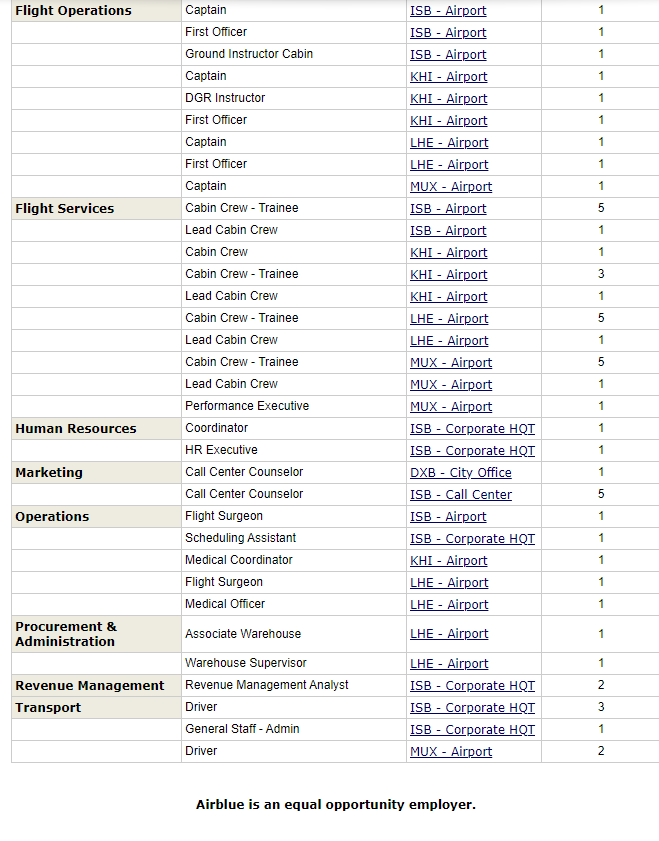Select the Revenue Management Analyst job title
Viewport: 659px width, 841px height.
(266, 685)
